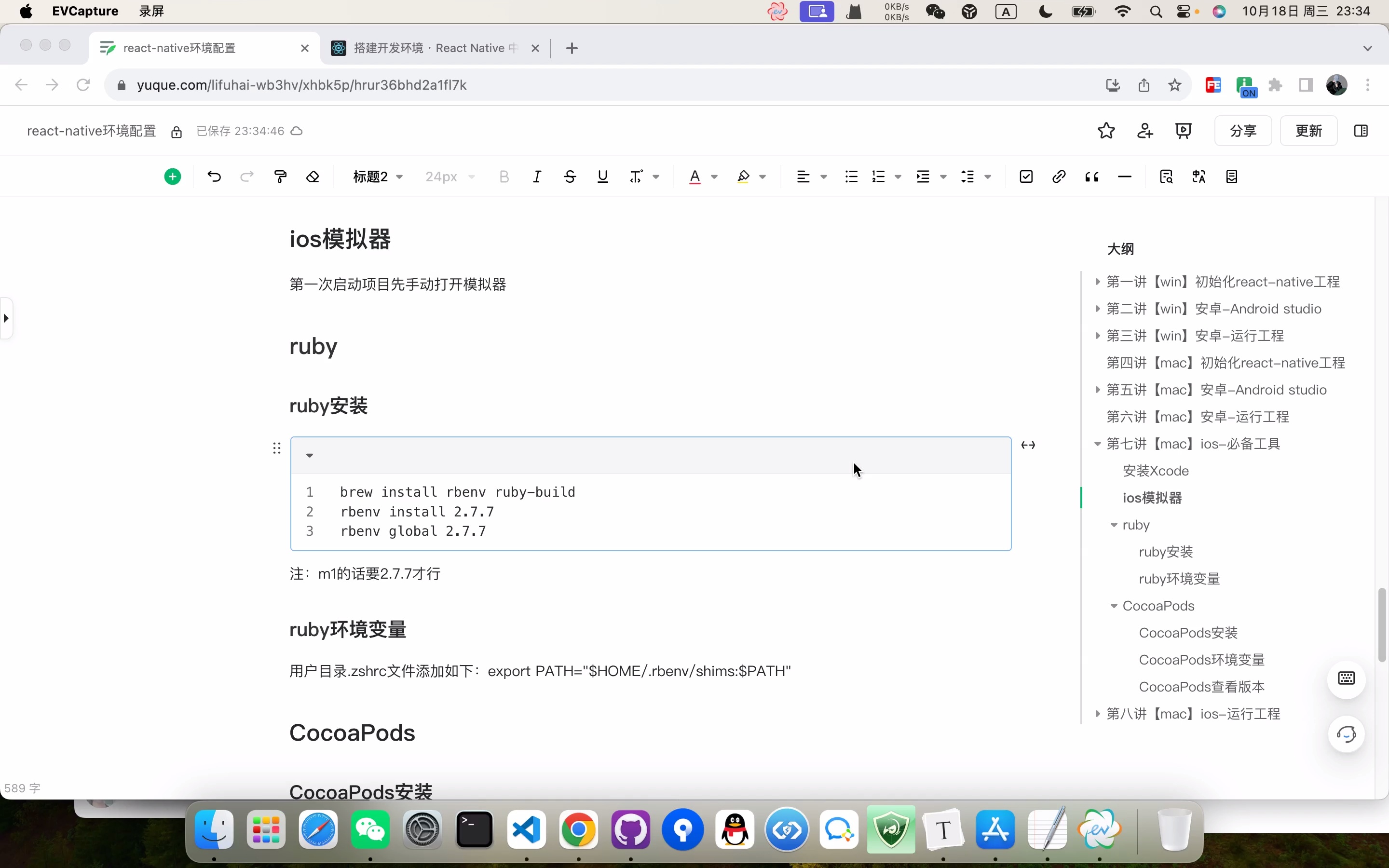Open the Apple menu

[x=25, y=11]
